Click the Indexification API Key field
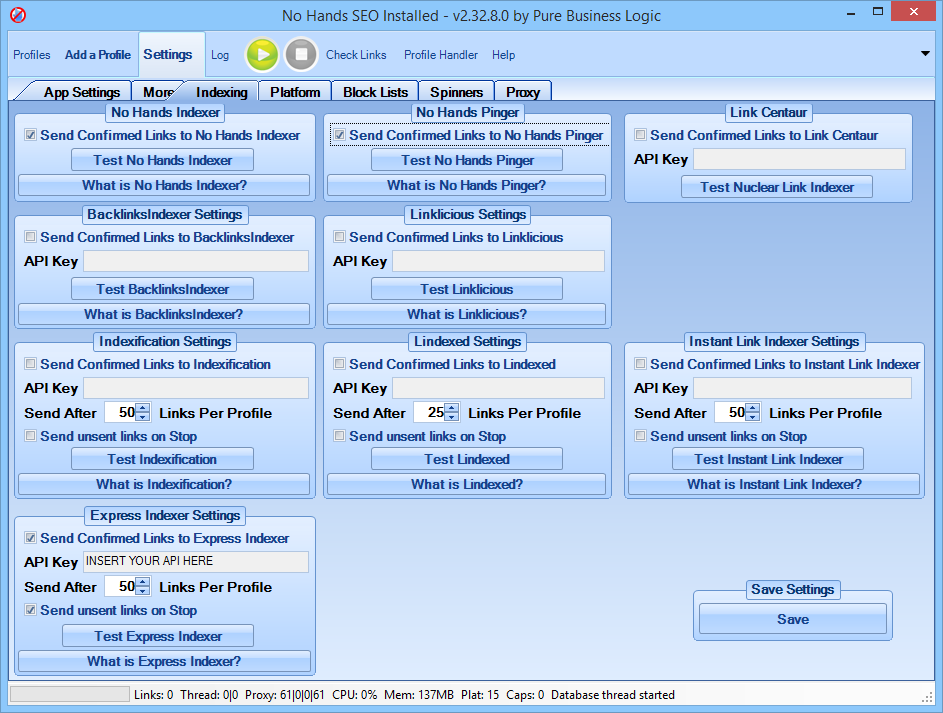 coord(195,388)
